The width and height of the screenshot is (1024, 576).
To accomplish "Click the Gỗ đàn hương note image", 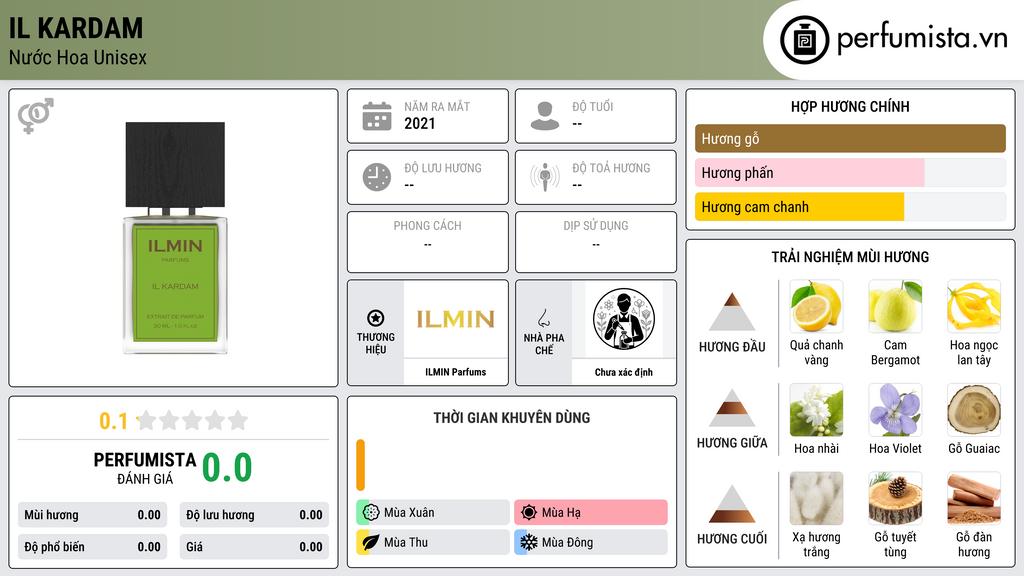I will 974,499.
